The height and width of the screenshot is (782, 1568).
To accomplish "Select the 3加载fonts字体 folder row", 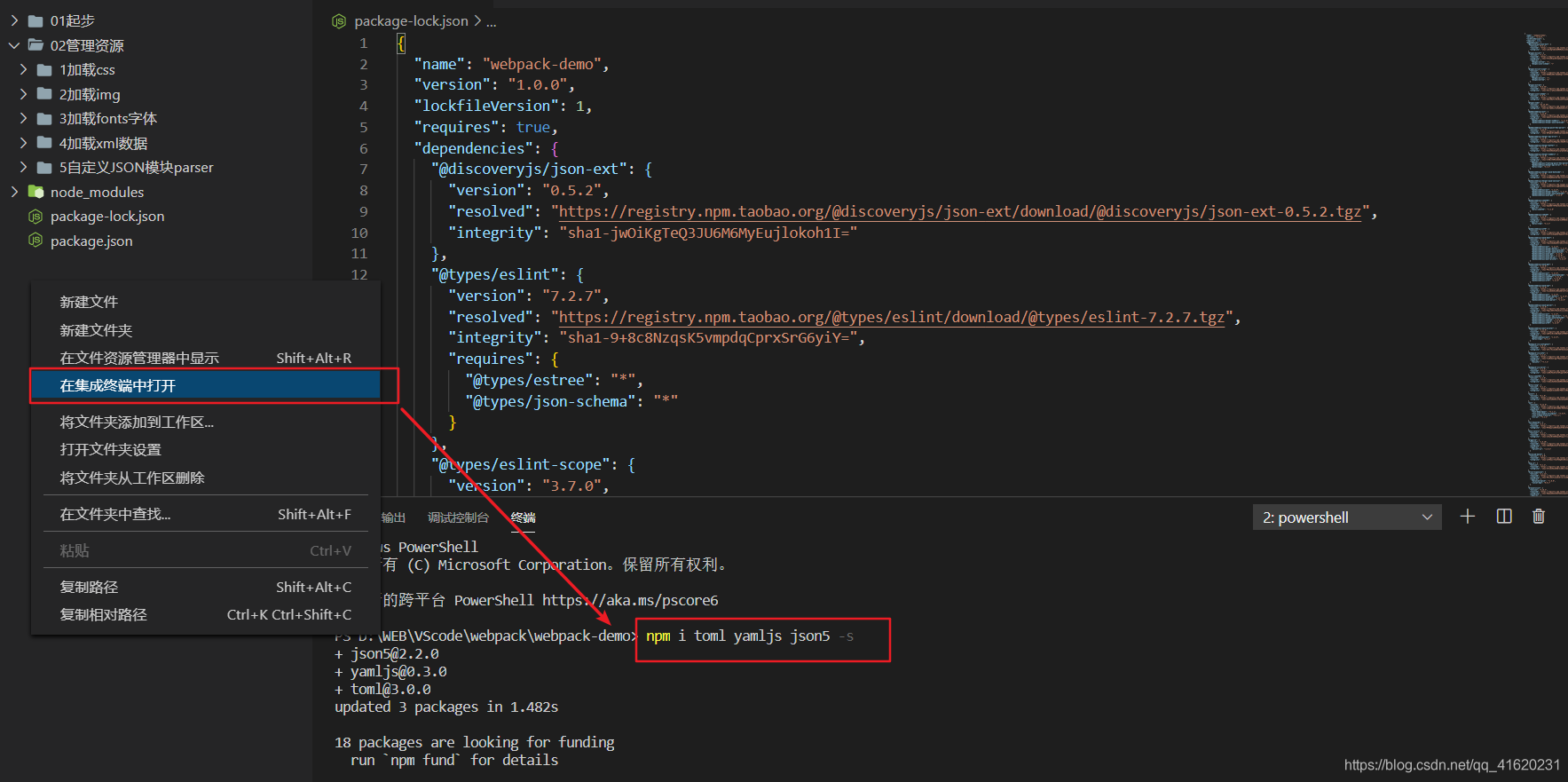I will click(156, 118).
